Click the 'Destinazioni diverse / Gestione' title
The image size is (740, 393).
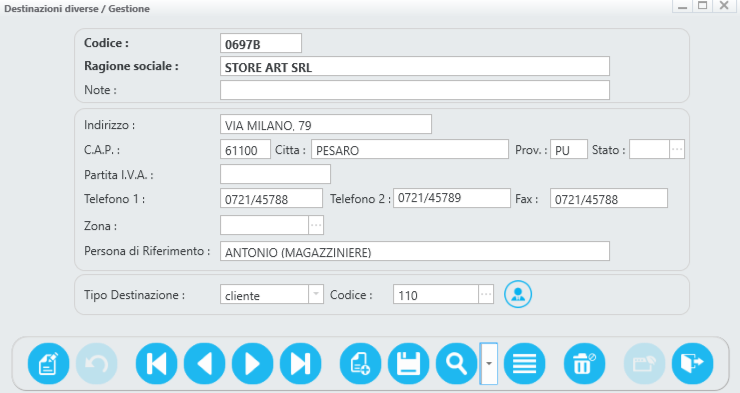tap(77, 8)
